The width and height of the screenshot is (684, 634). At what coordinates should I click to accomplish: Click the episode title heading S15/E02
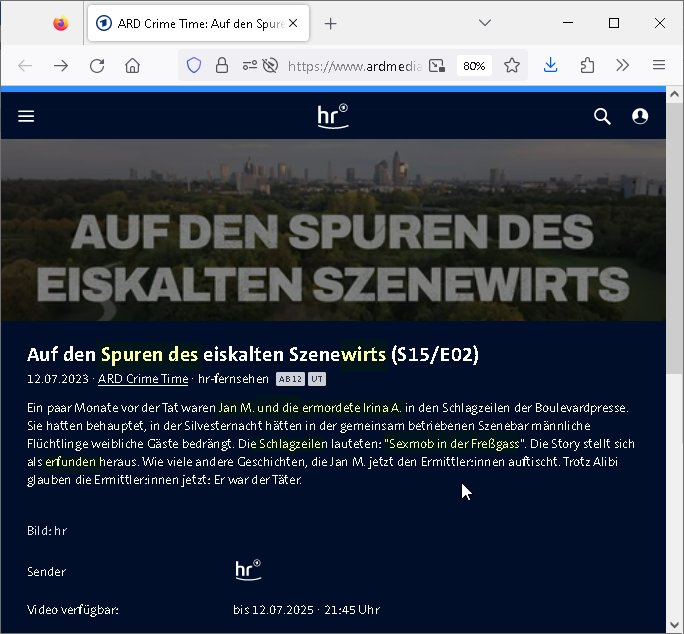coord(253,354)
